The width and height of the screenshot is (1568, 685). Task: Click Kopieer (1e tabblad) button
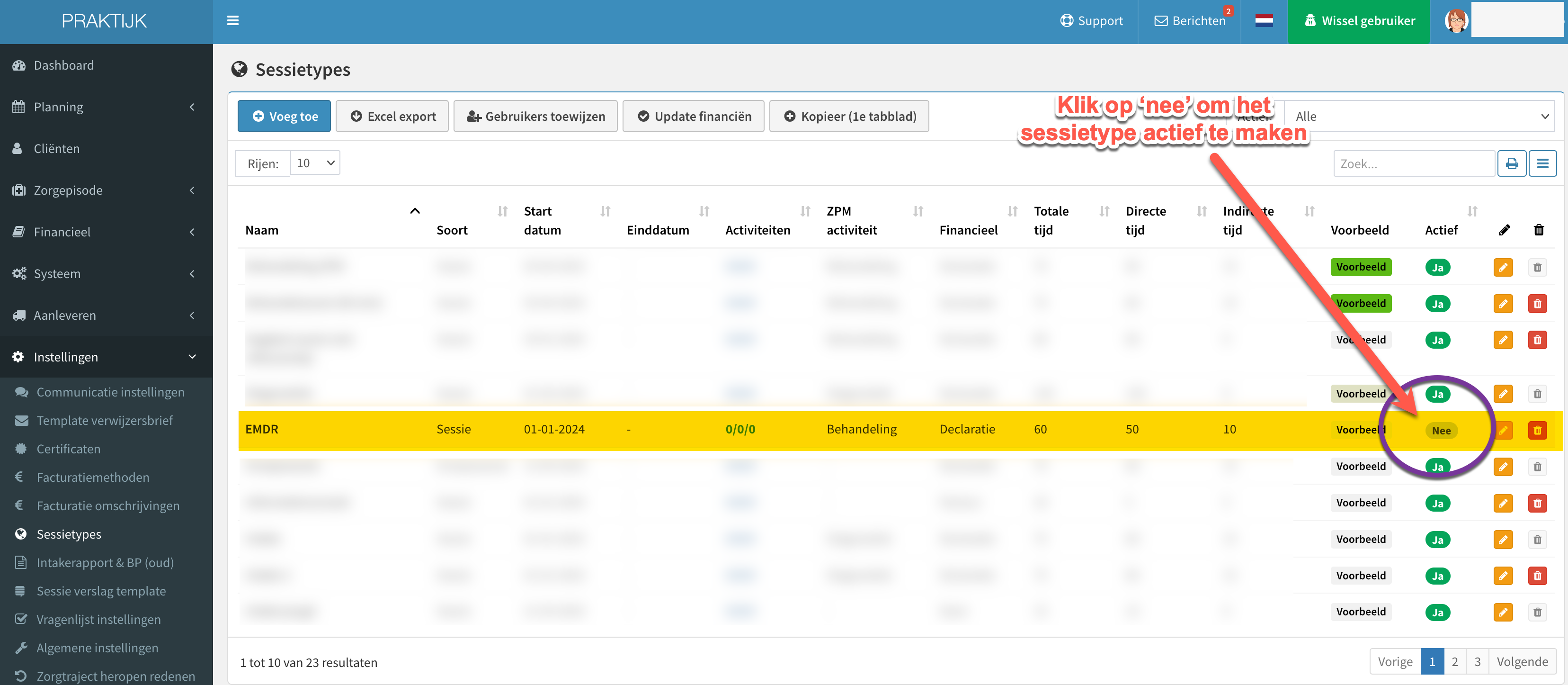click(x=849, y=116)
